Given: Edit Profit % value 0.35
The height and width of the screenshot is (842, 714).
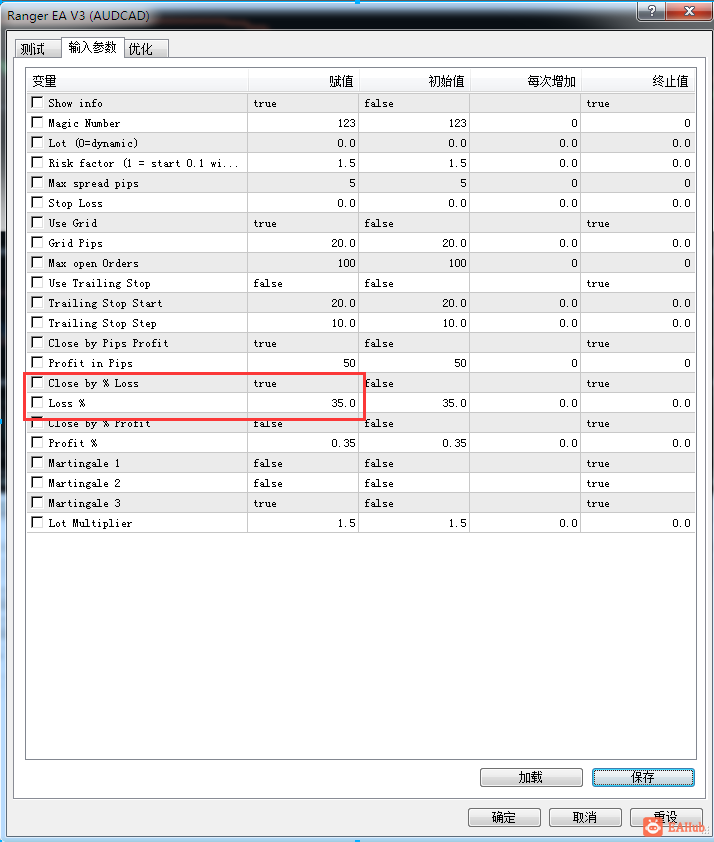Looking at the screenshot, I should pos(303,443).
